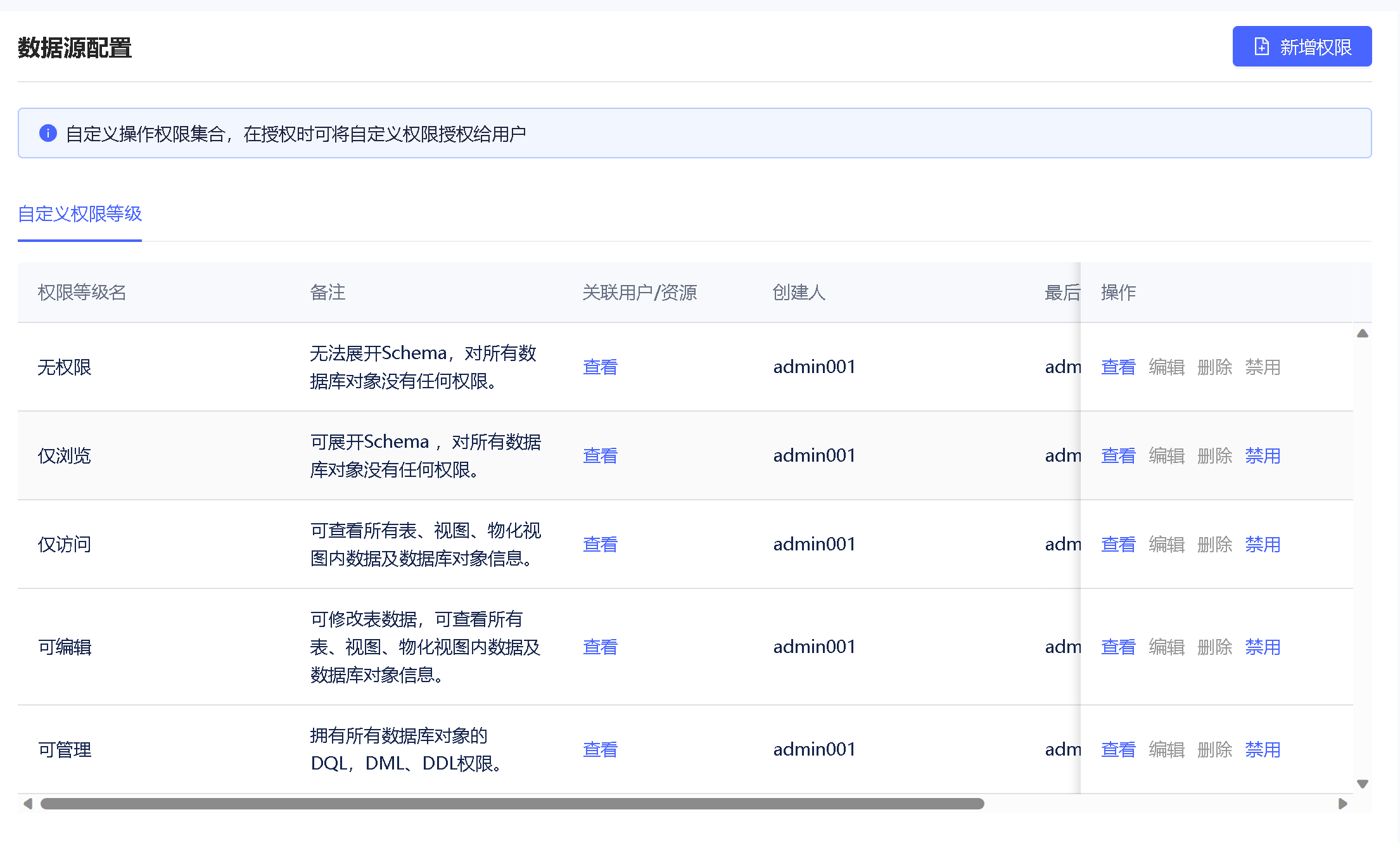Click the document-plus icon in 新增权限
The height and width of the screenshot is (843, 1400).
pyautogui.click(x=1261, y=46)
